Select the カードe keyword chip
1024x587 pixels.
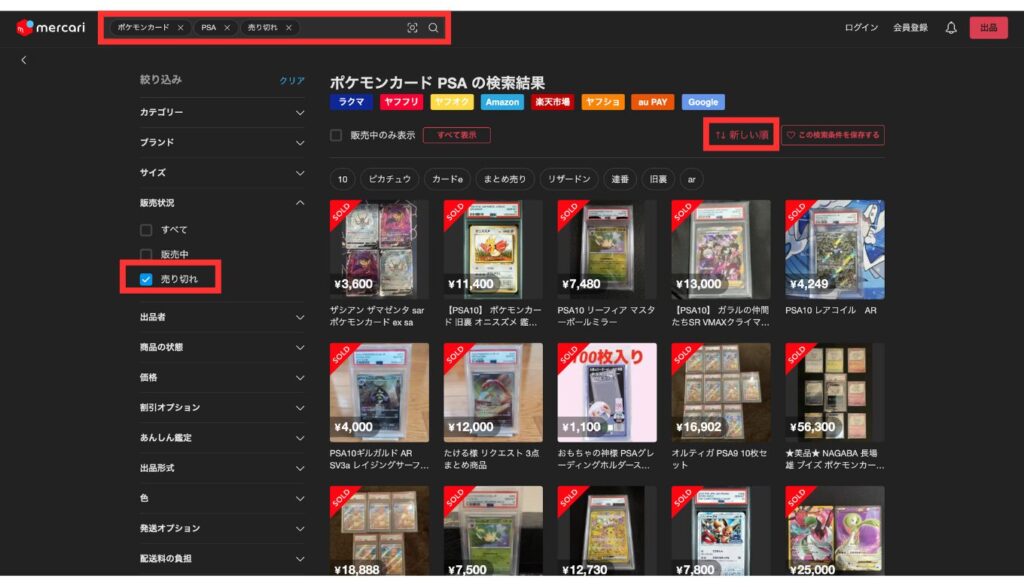pos(447,180)
